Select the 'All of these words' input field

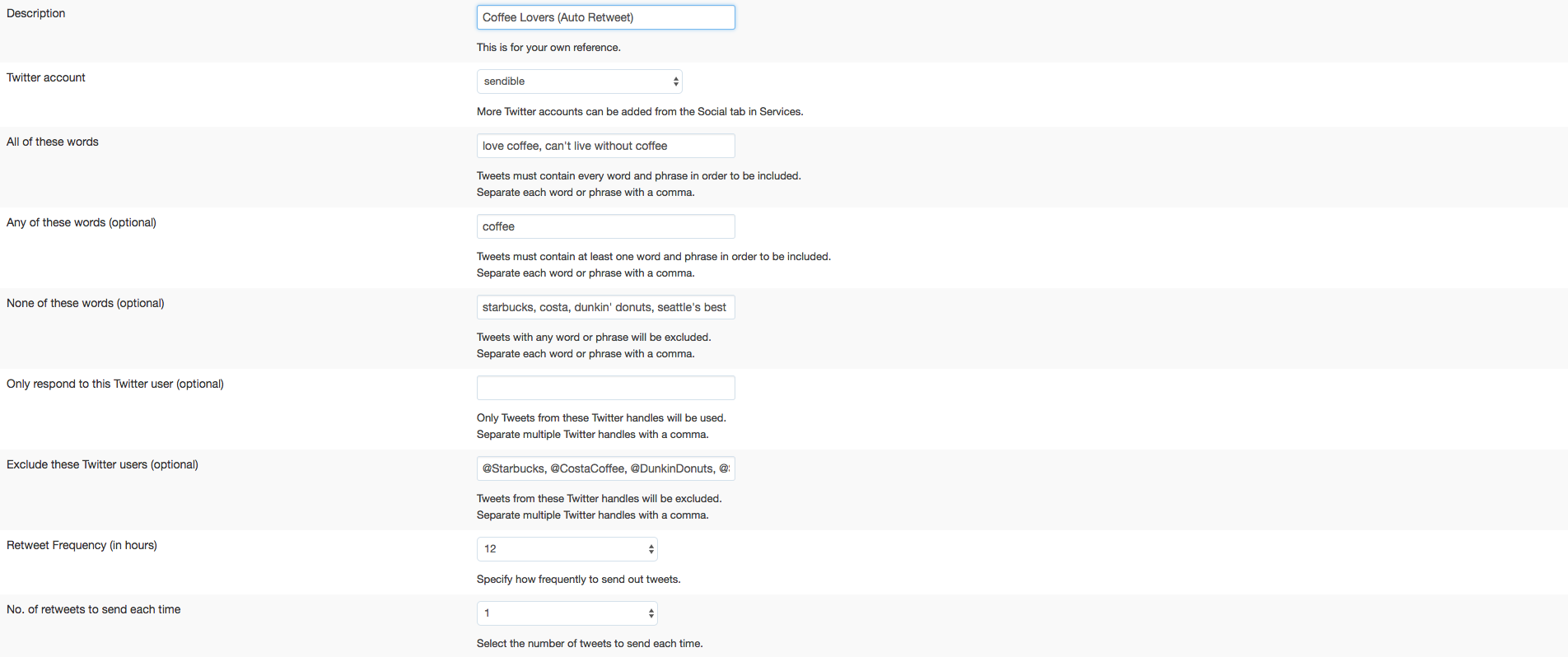pos(605,146)
